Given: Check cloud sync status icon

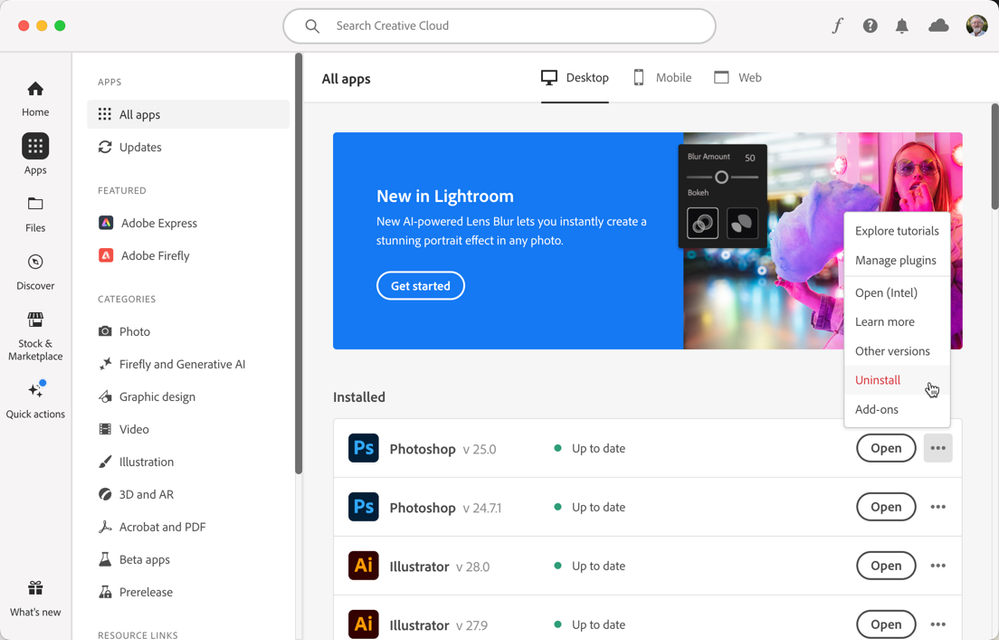Looking at the screenshot, I should [x=938, y=25].
